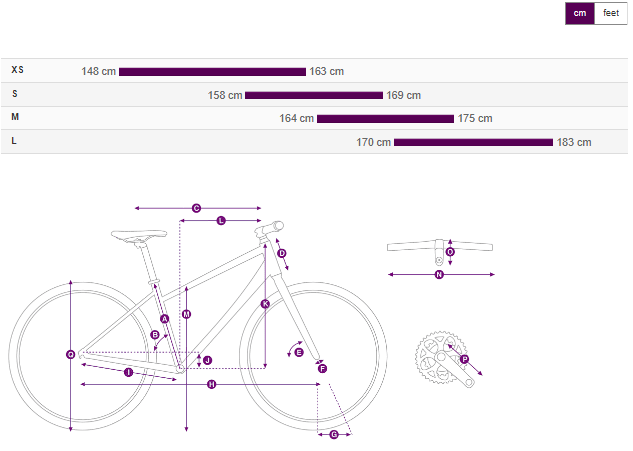Select the N handlebar width marker

tap(439, 274)
